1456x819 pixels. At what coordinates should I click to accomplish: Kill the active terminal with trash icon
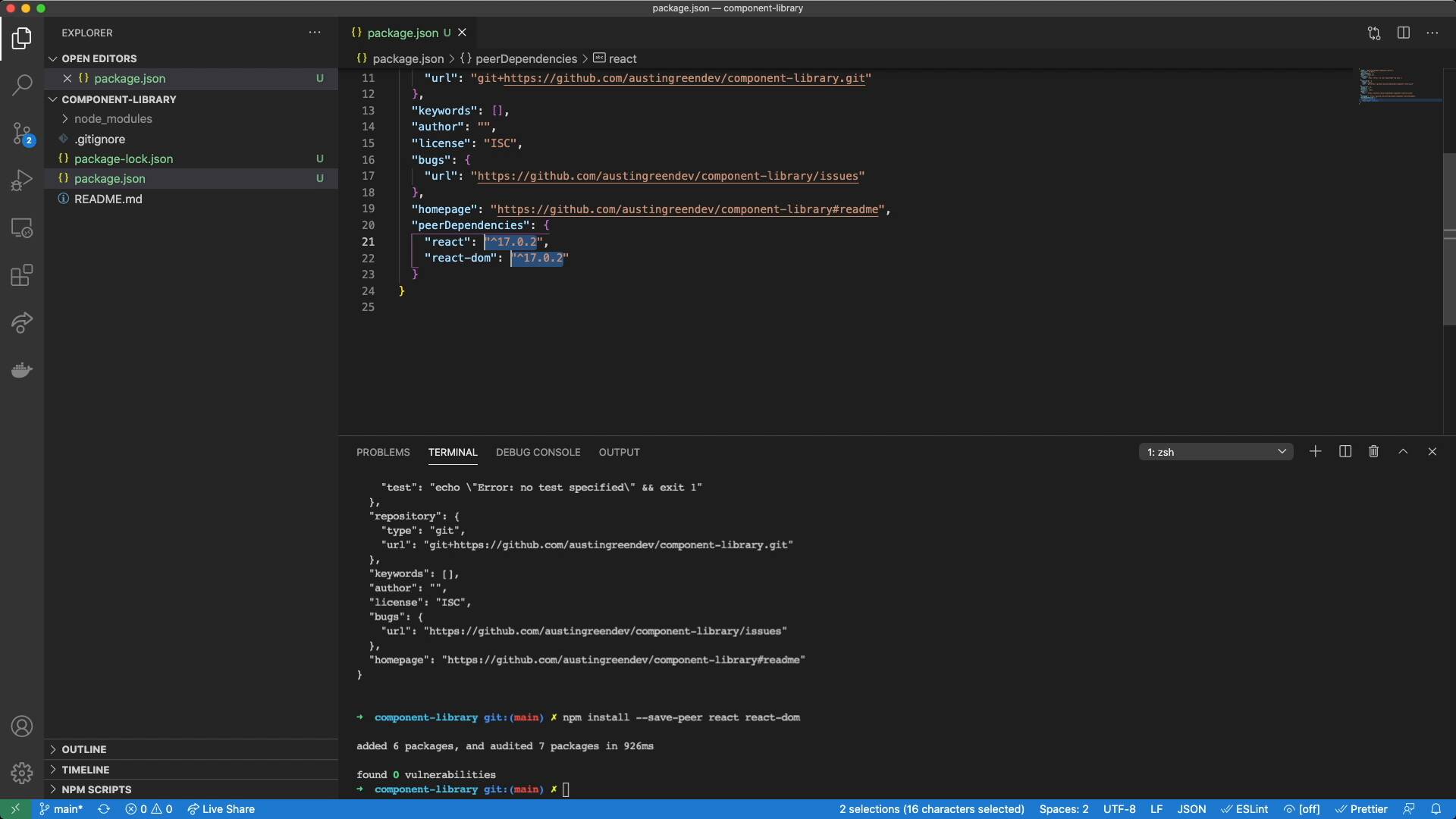click(1373, 451)
